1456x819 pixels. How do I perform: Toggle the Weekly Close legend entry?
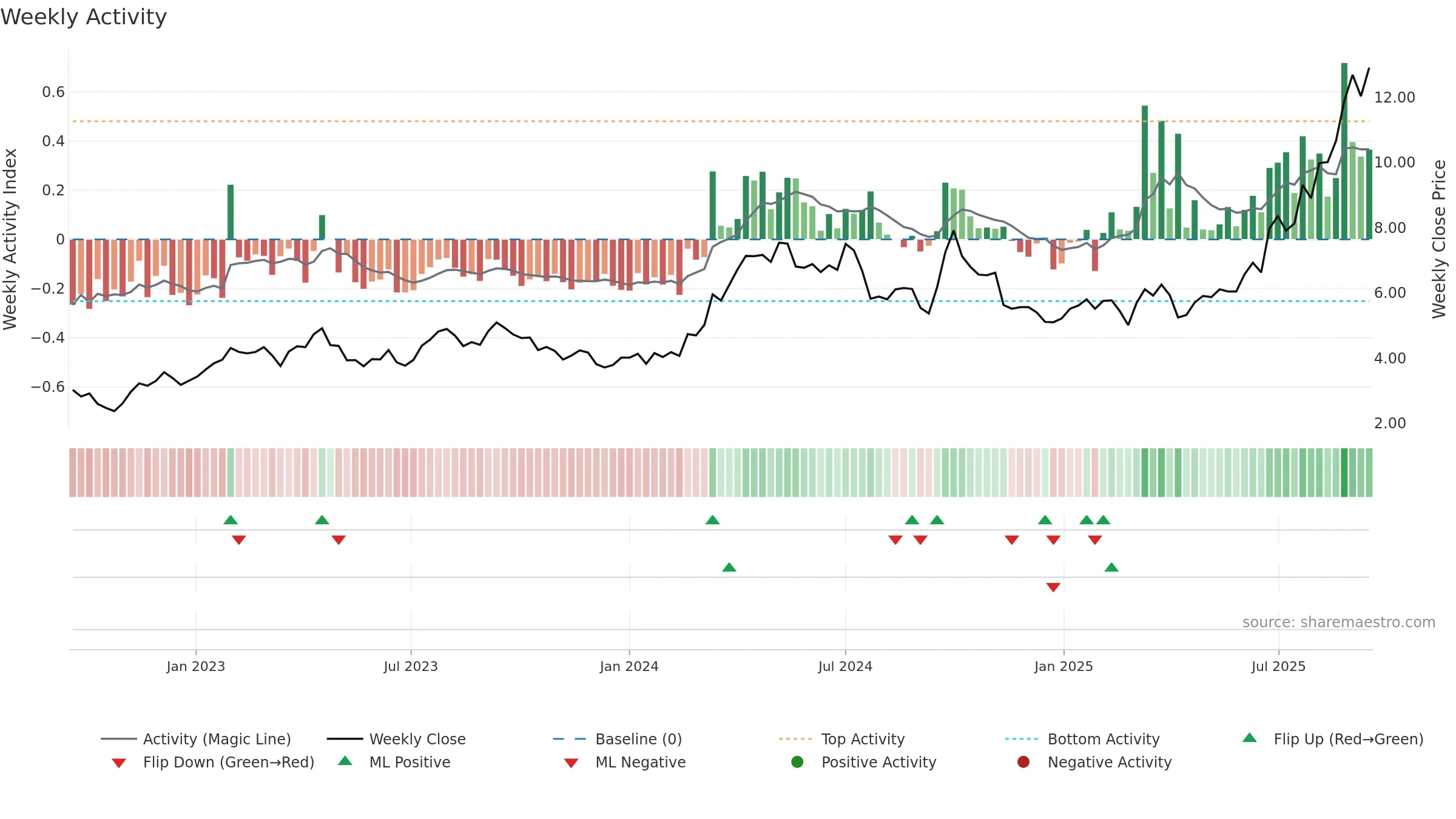click(396, 739)
